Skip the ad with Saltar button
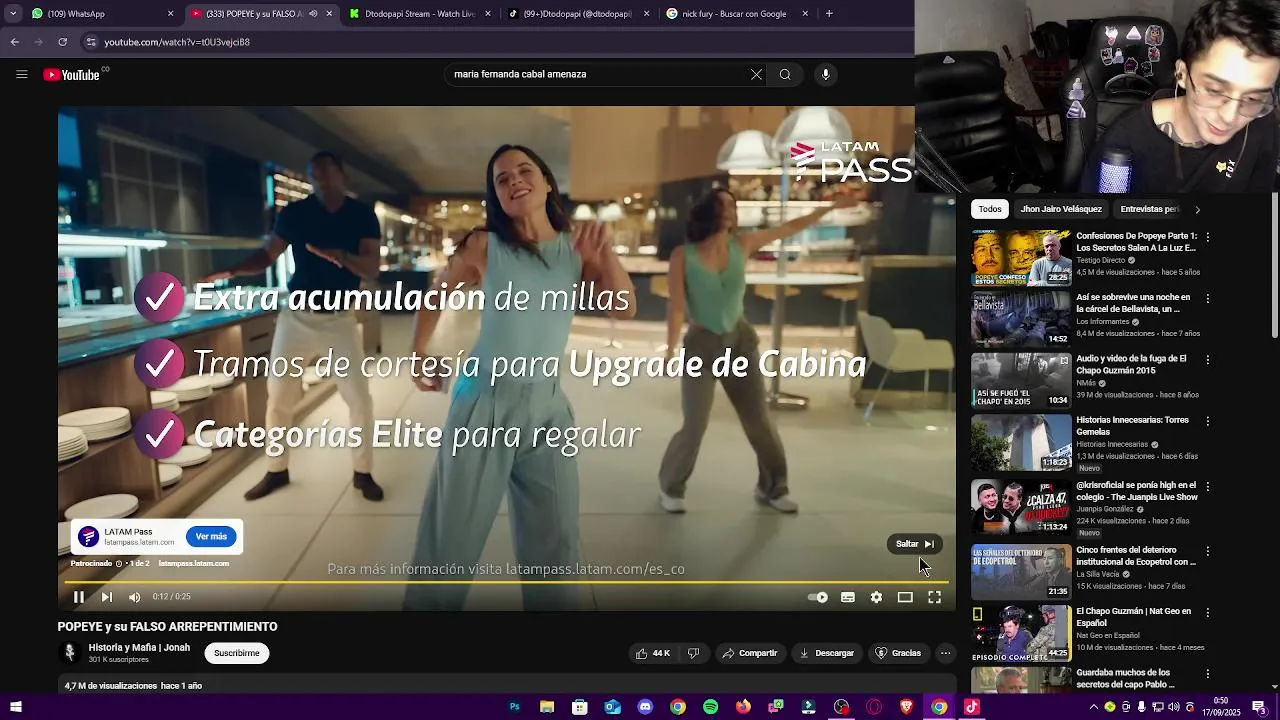This screenshot has width=1280, height=720. click(x=914, y=544)
